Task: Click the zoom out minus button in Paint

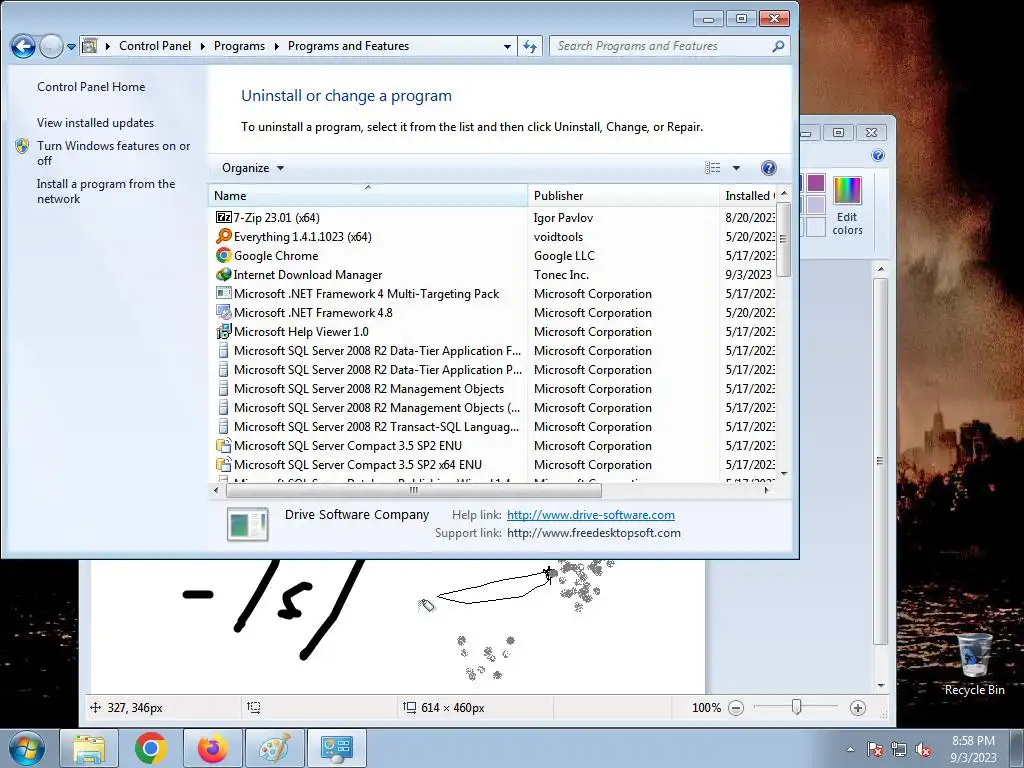Action: click(x=736, y=707)
